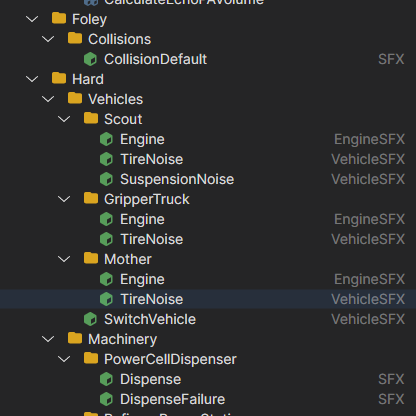Collapse the Scout folder chevron

(x=64, y=119)
